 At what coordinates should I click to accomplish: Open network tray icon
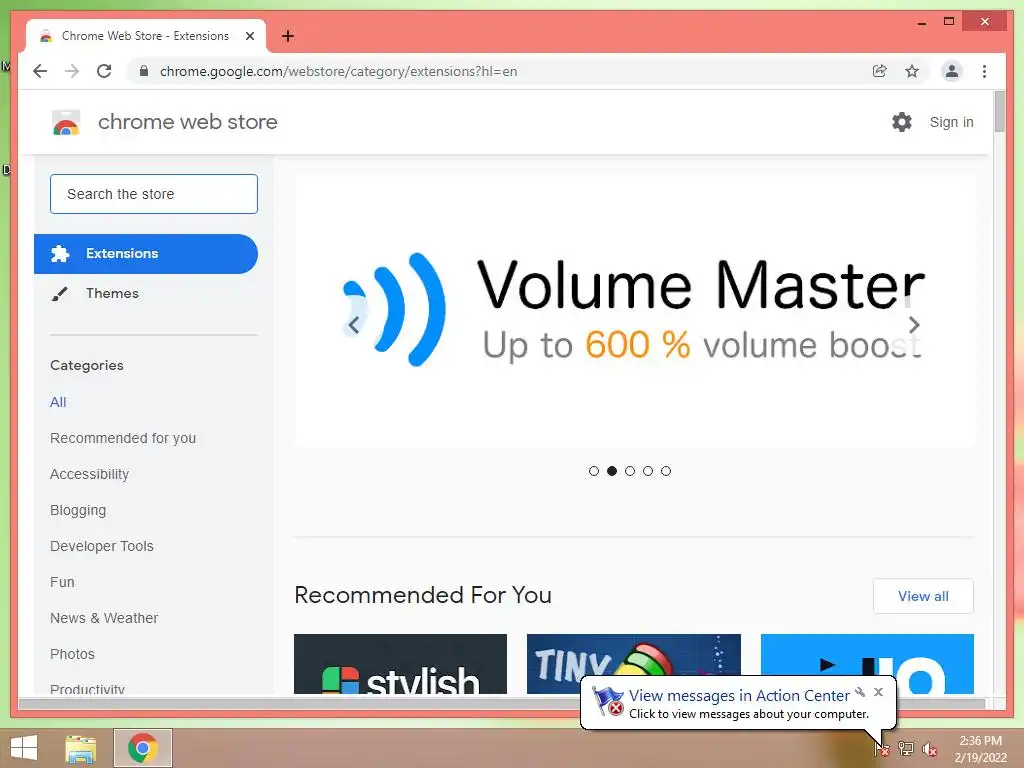coord(906,748)
